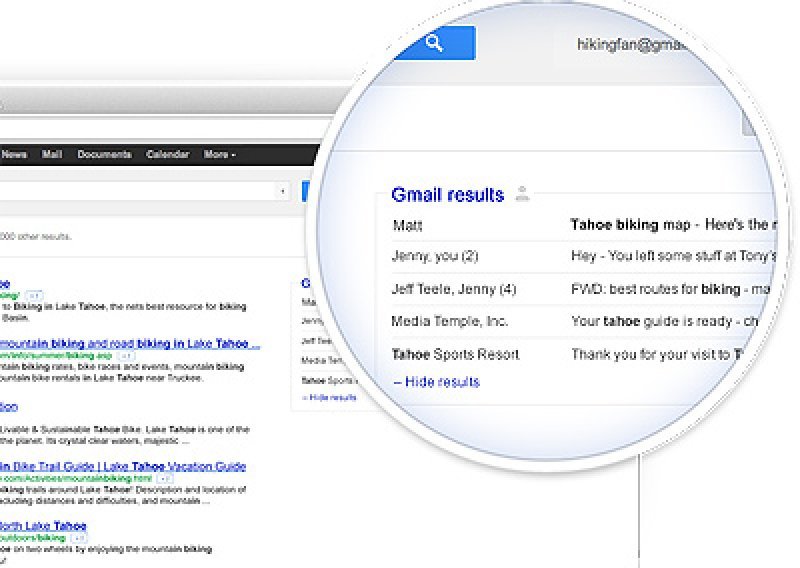Open the Media Temple, Inc. email
This screenshot has height=568, width=800.
click(574, 322)
